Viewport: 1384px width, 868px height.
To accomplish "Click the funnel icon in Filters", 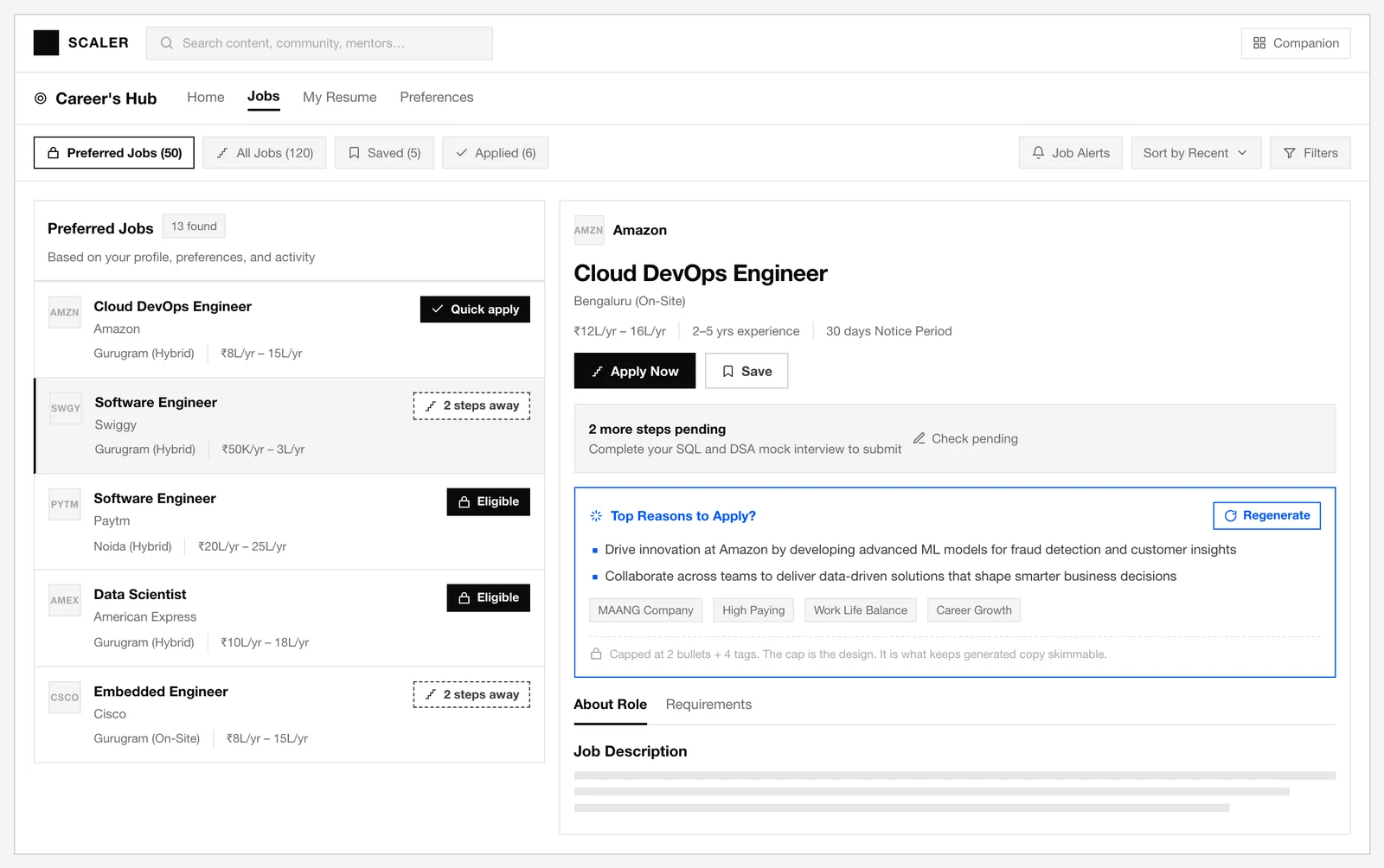I will tap(1289, 153).
